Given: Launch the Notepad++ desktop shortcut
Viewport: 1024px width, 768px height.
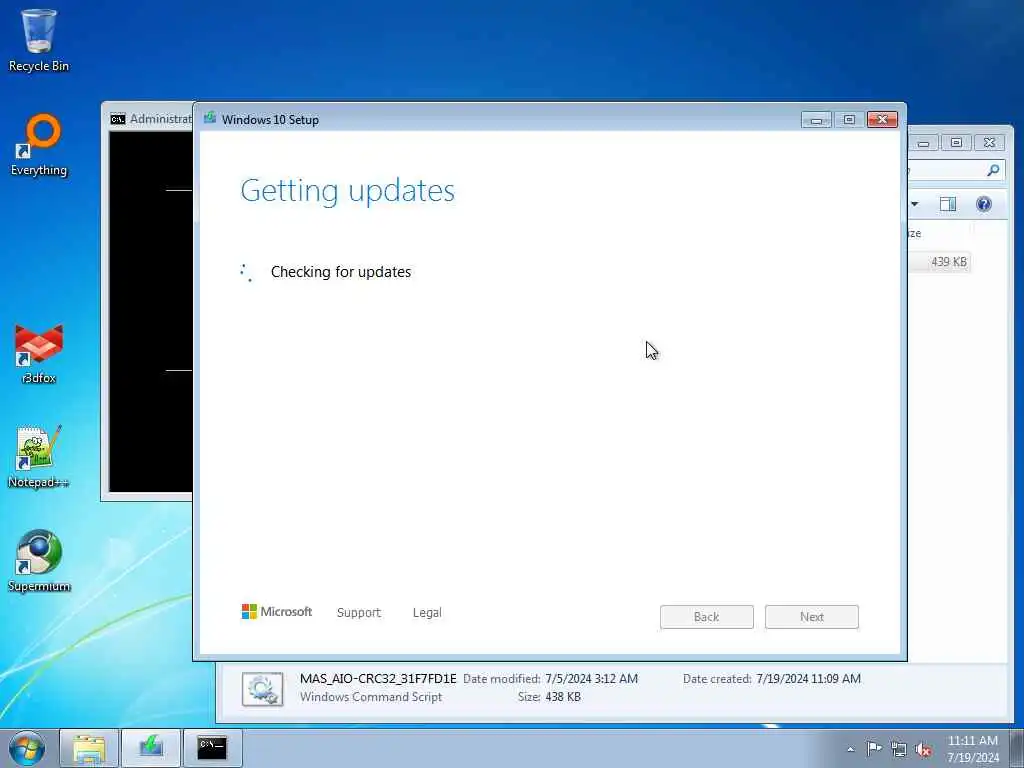Looking at the screenshot, I should pos(39,456).
